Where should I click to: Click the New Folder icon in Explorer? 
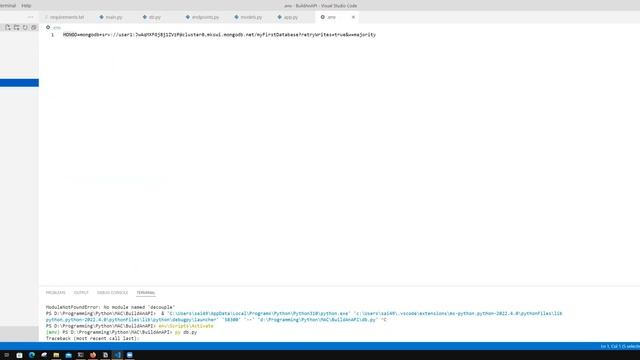tap(17, 27)
